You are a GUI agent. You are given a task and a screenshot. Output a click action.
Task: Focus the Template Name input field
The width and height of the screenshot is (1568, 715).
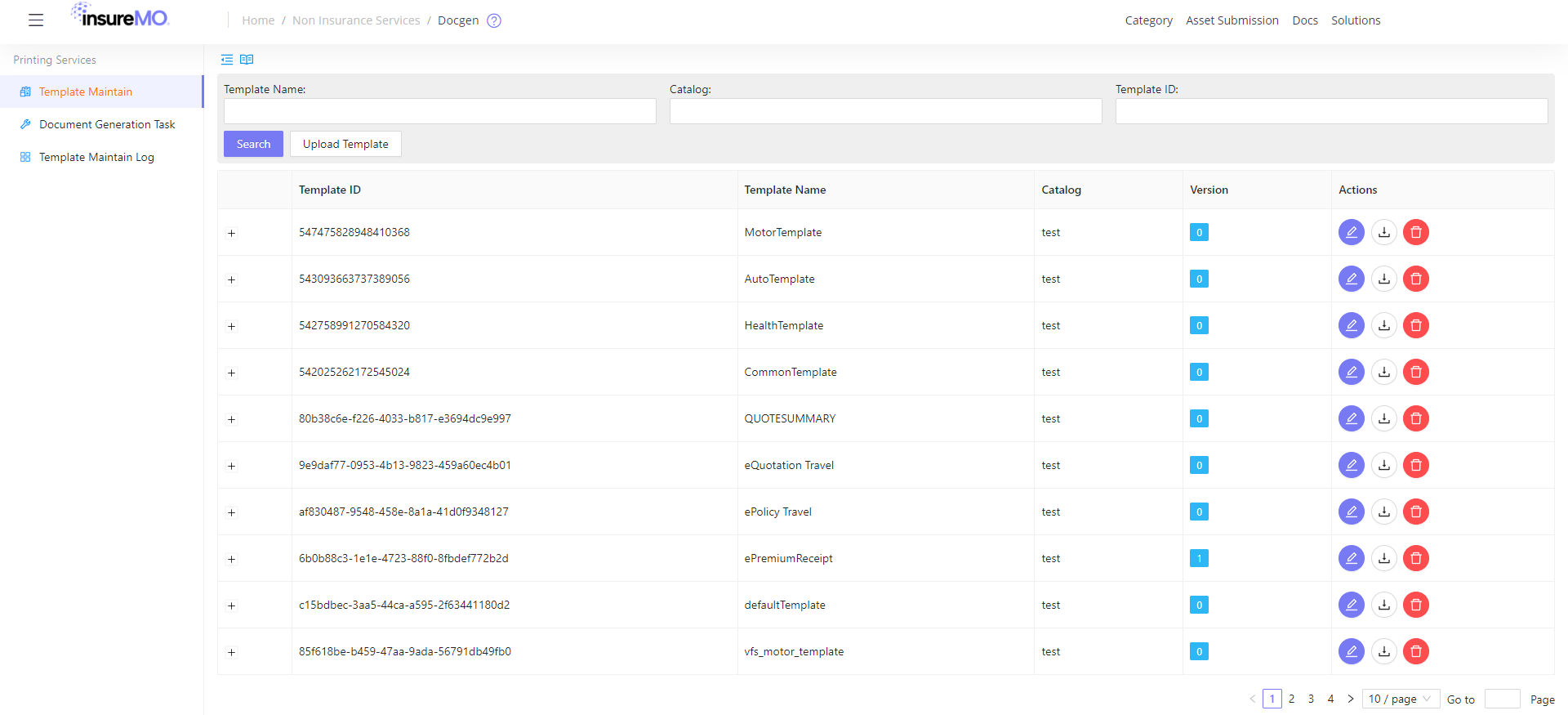tap(439, 111)
